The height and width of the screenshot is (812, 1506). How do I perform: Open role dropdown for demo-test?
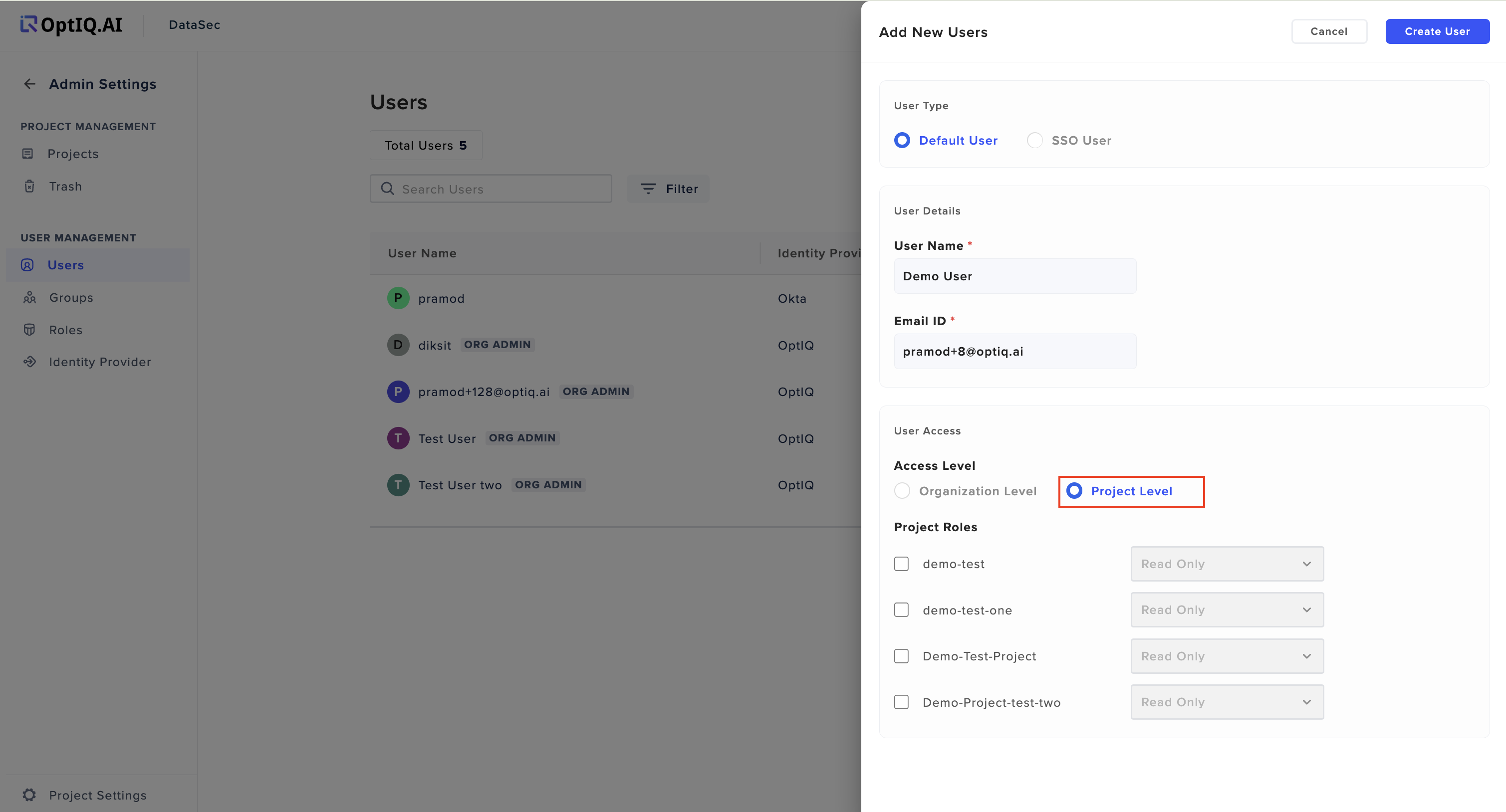coord(1227,564)
